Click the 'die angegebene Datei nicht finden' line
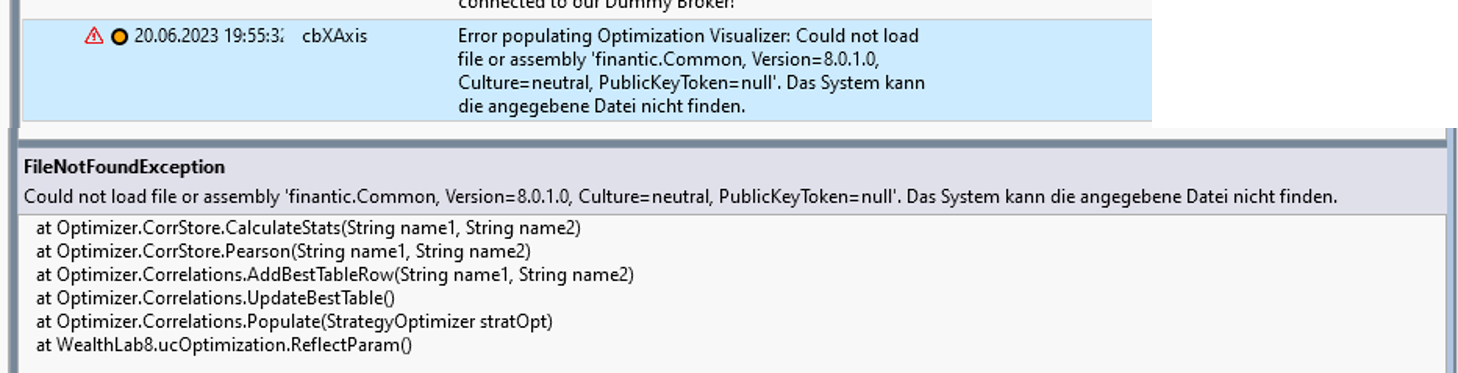This screenshot has width=1458, height=373. (x=602, y=105)
